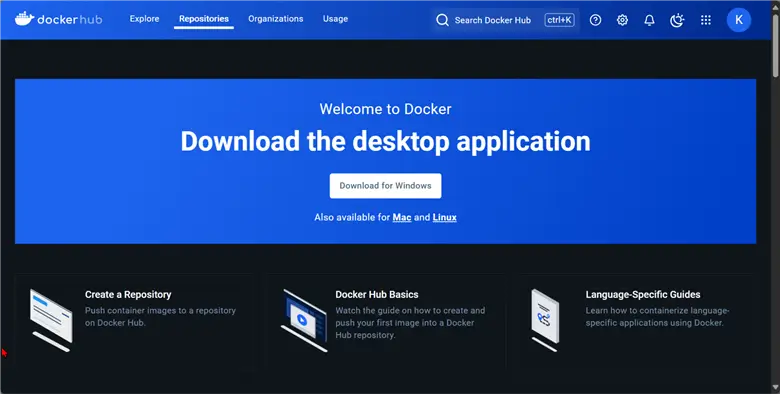Open the apps grid launcher icon

[x=705, y=20]
